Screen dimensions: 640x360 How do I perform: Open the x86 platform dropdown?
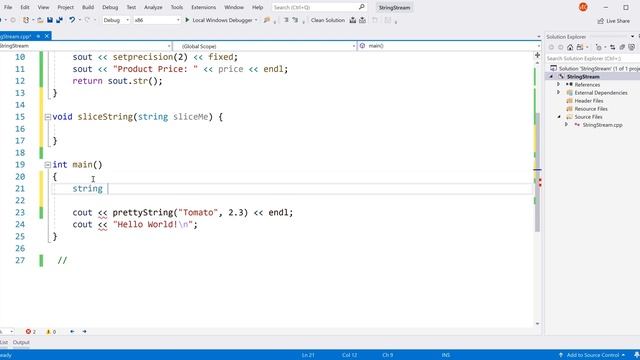coord(157,20)
